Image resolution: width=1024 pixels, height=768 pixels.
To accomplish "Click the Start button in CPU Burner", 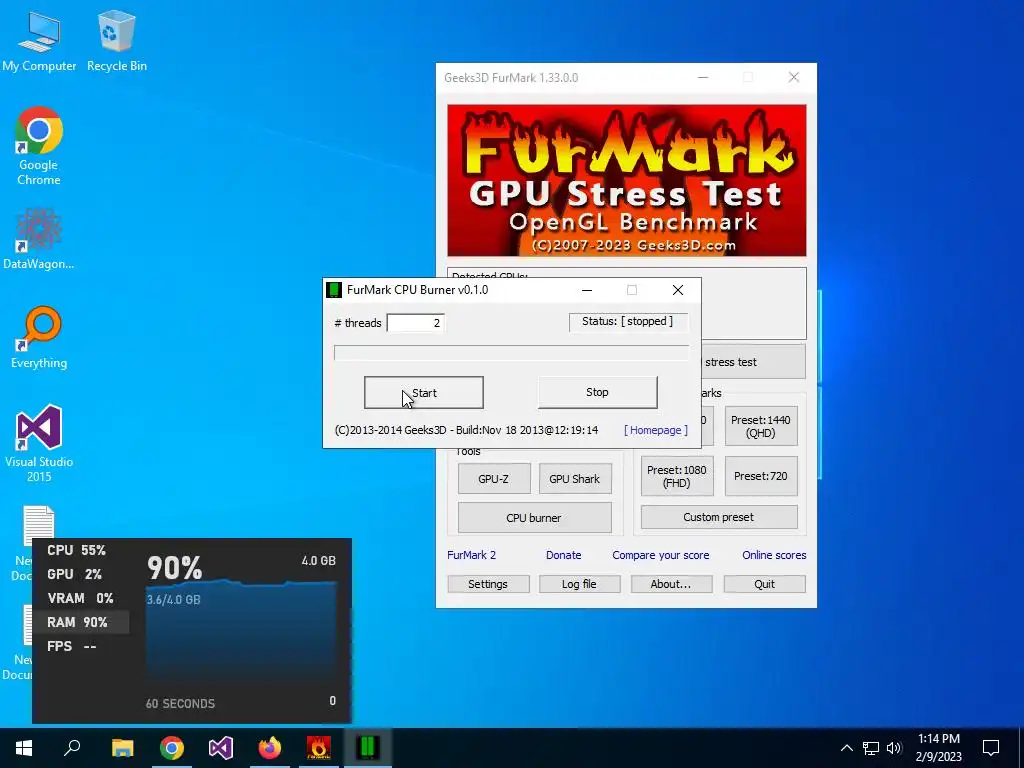I will pyautogui.click(x=424, y=392).
